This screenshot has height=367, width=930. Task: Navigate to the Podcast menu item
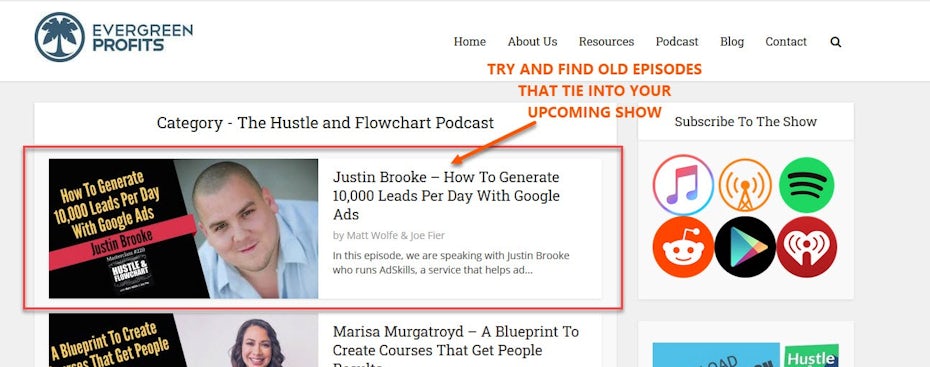click(677, 42)
